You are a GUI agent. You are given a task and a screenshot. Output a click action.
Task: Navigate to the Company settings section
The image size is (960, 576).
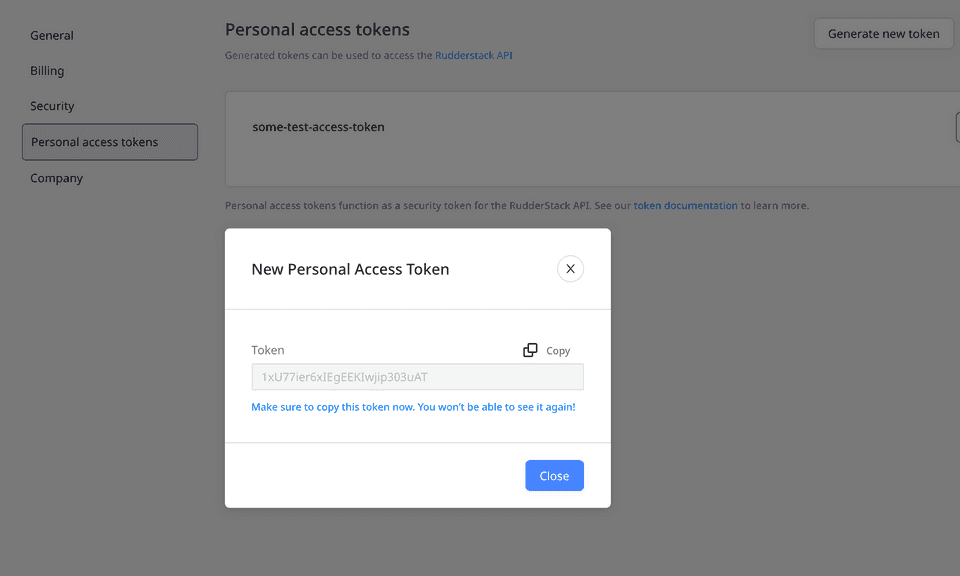56,177
